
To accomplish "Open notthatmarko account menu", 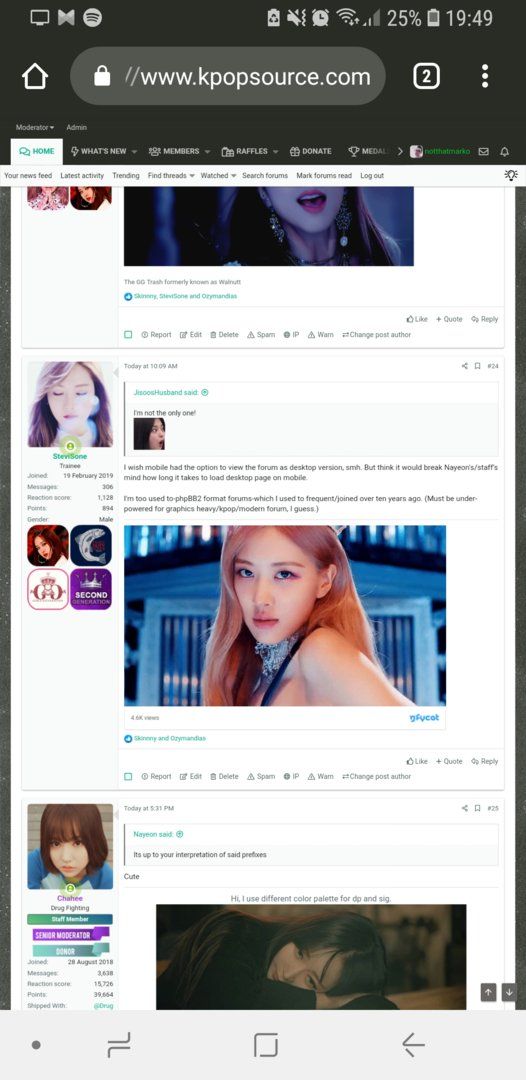I will point(440,152).
